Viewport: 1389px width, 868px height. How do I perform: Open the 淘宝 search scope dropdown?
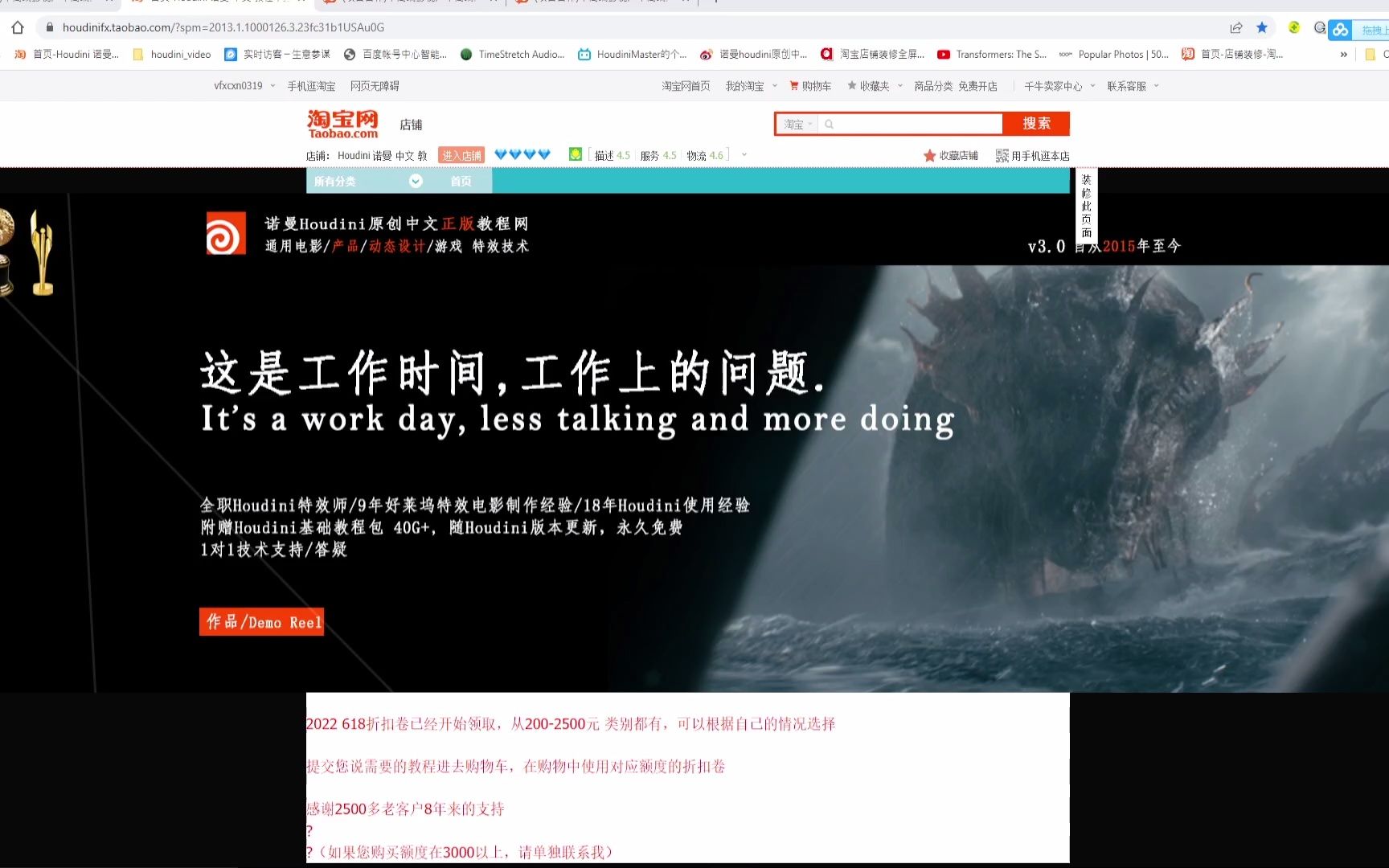click(x=798, y=125)
